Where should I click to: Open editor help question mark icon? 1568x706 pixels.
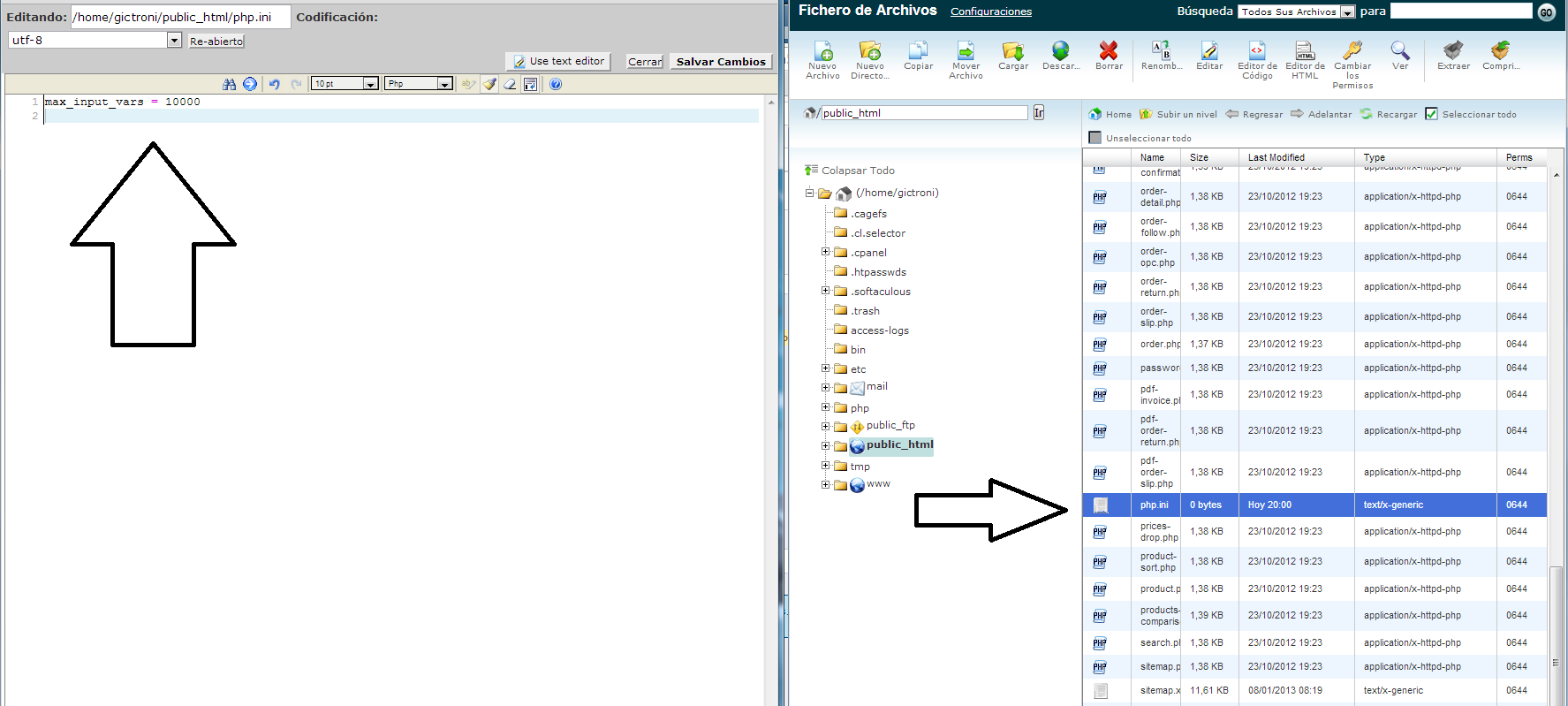coord(556,84)
